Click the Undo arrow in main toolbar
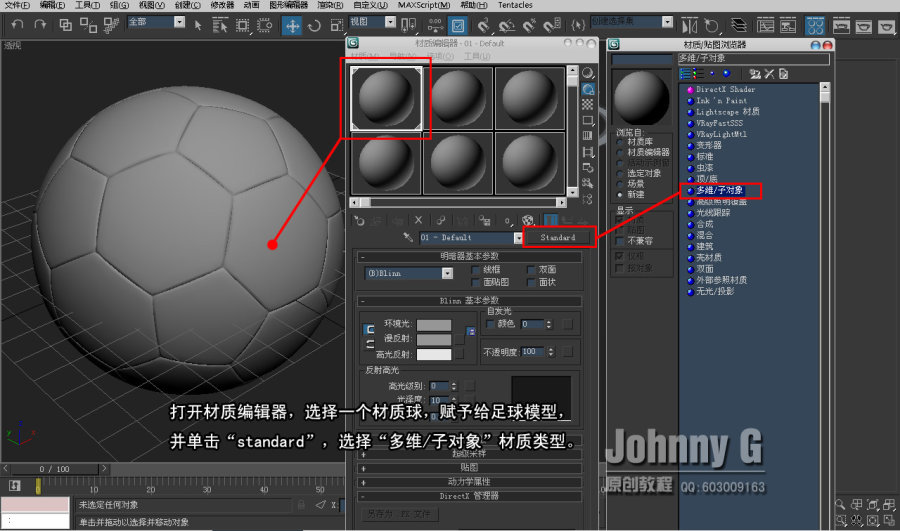The height and width of the screenshot is (531, 900). (17, 25)
